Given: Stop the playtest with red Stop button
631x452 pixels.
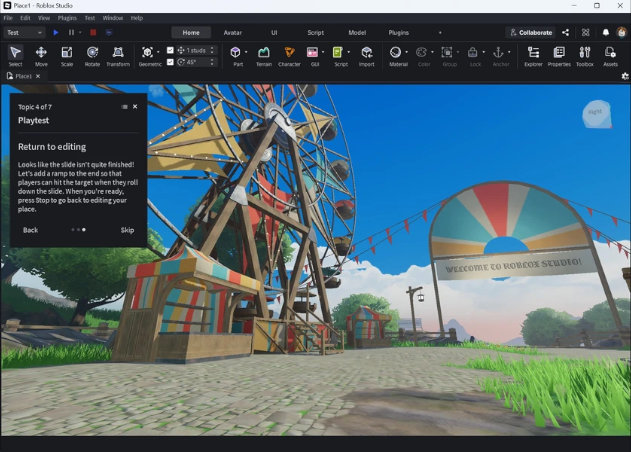Looking at the screenshot, I should (x=93, y=33).
